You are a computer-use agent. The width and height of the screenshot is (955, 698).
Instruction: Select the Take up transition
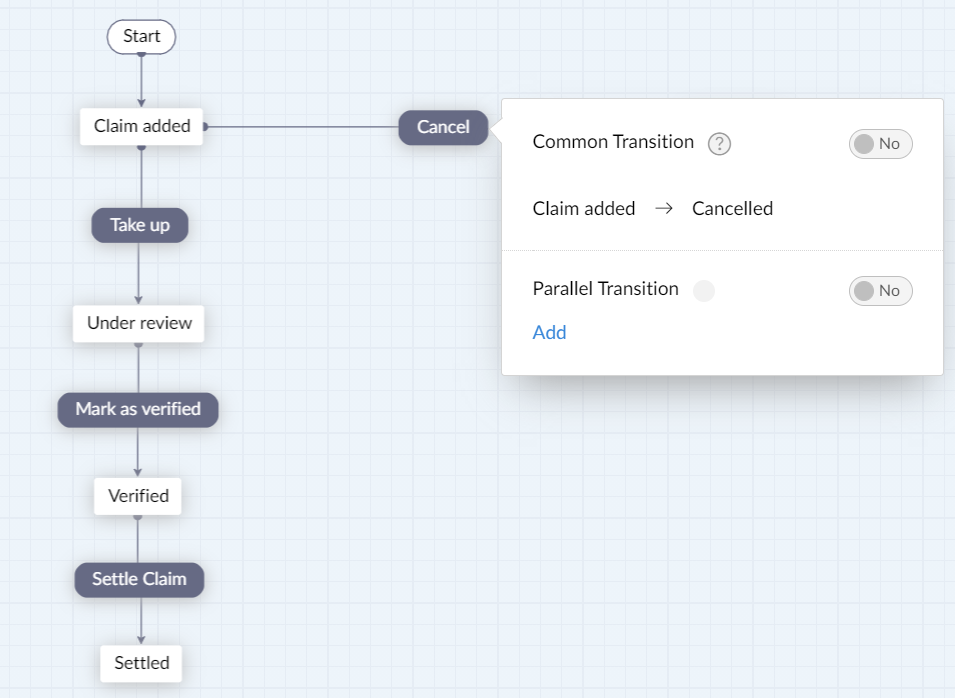pyautogui.click(x=140, y=225)
